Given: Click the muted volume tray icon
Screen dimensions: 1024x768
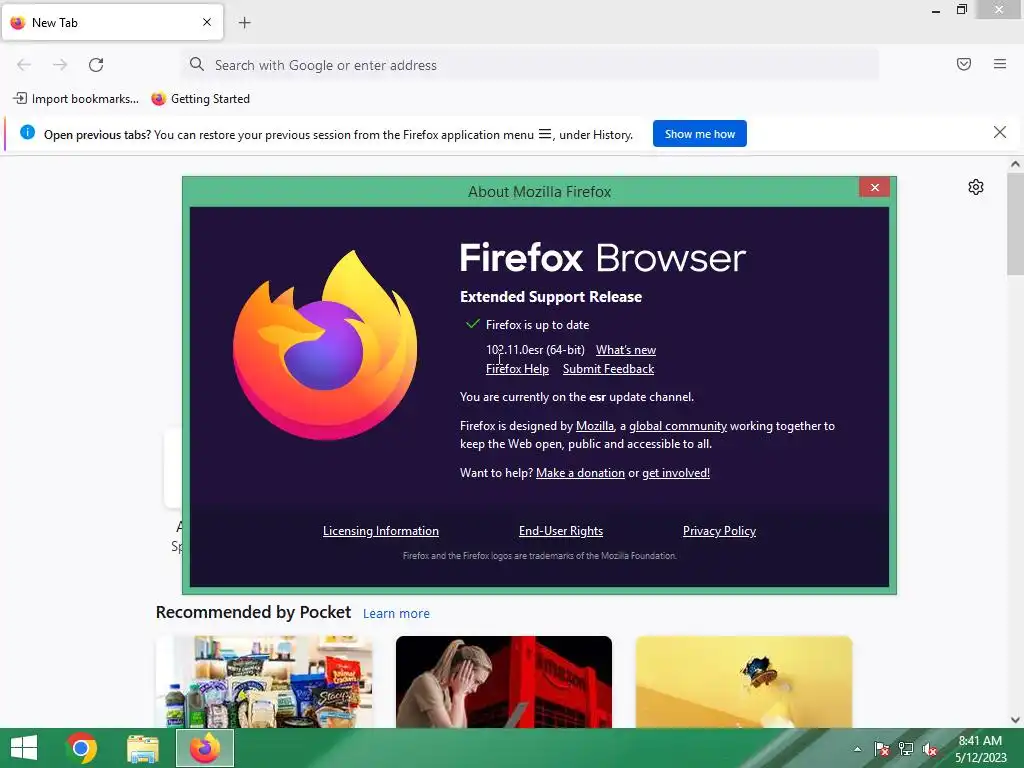Looking at the screenshot, I should coord(930,749).
